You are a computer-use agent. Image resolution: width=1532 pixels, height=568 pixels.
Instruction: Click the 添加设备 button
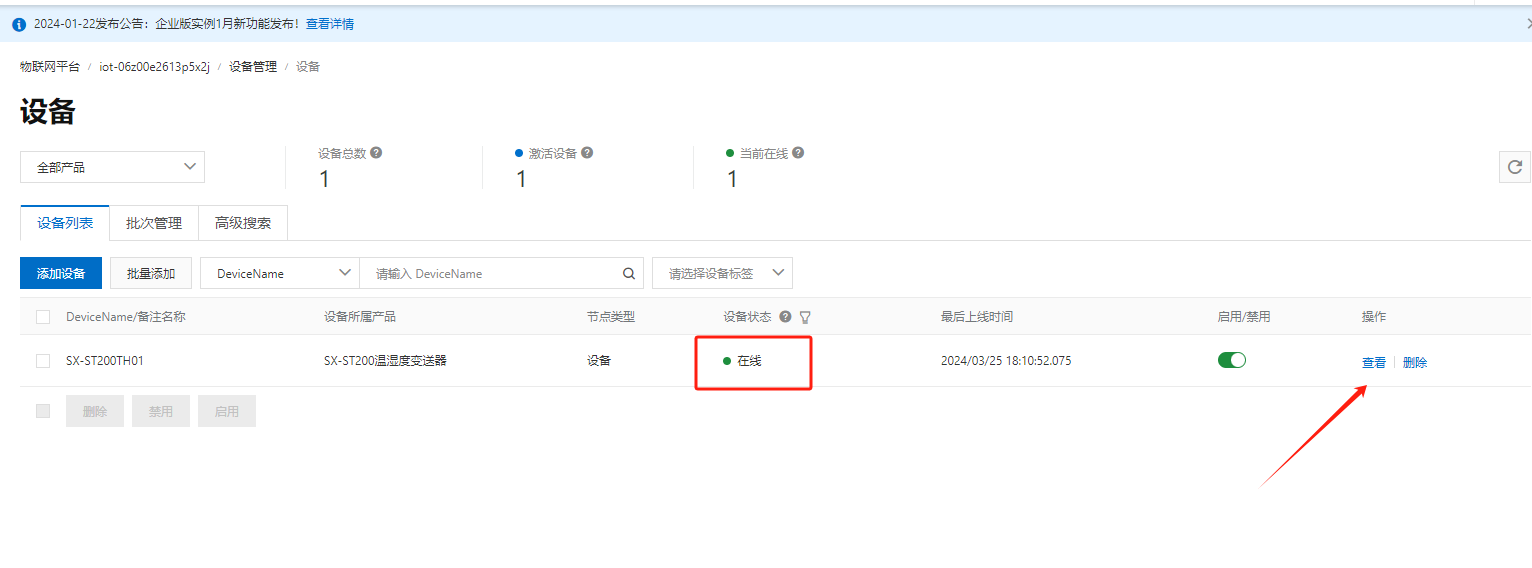pyautogui.click(x=61, y=273)
